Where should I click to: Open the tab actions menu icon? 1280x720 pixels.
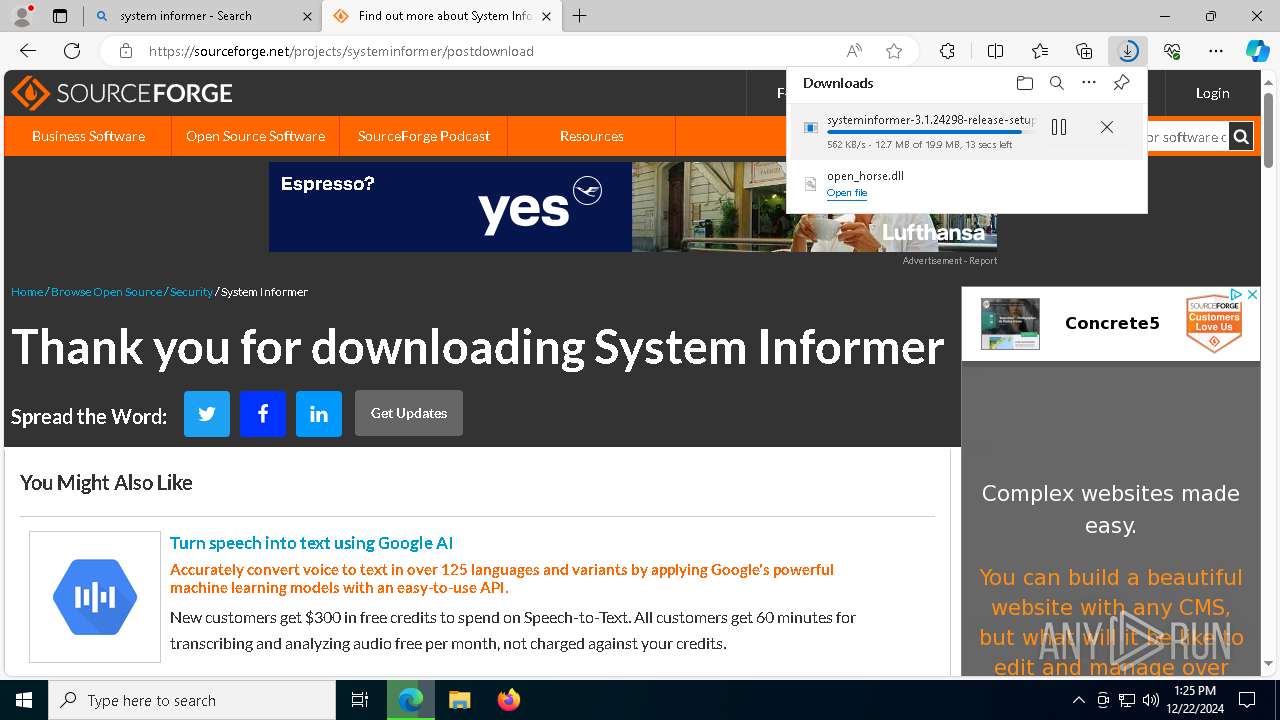[x=60, y=16]
